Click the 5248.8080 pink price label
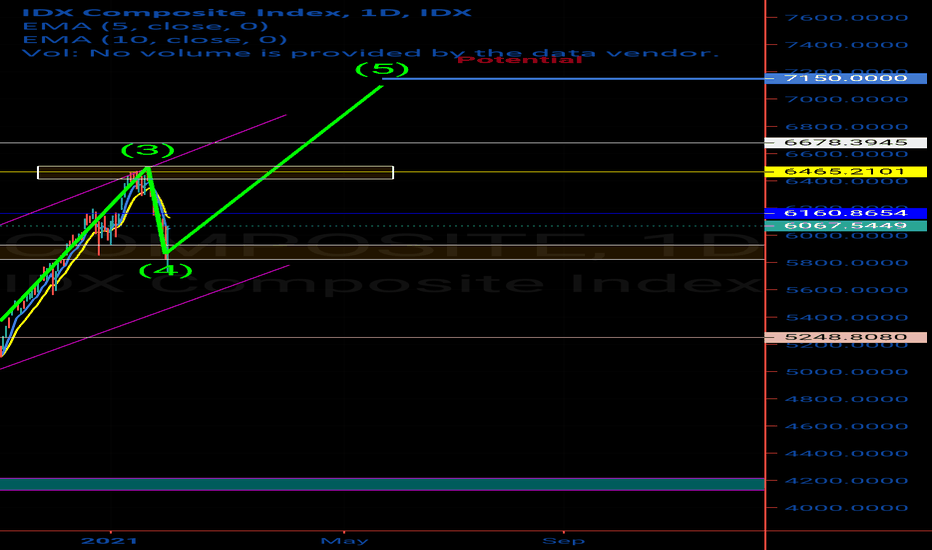 [846, 337]
